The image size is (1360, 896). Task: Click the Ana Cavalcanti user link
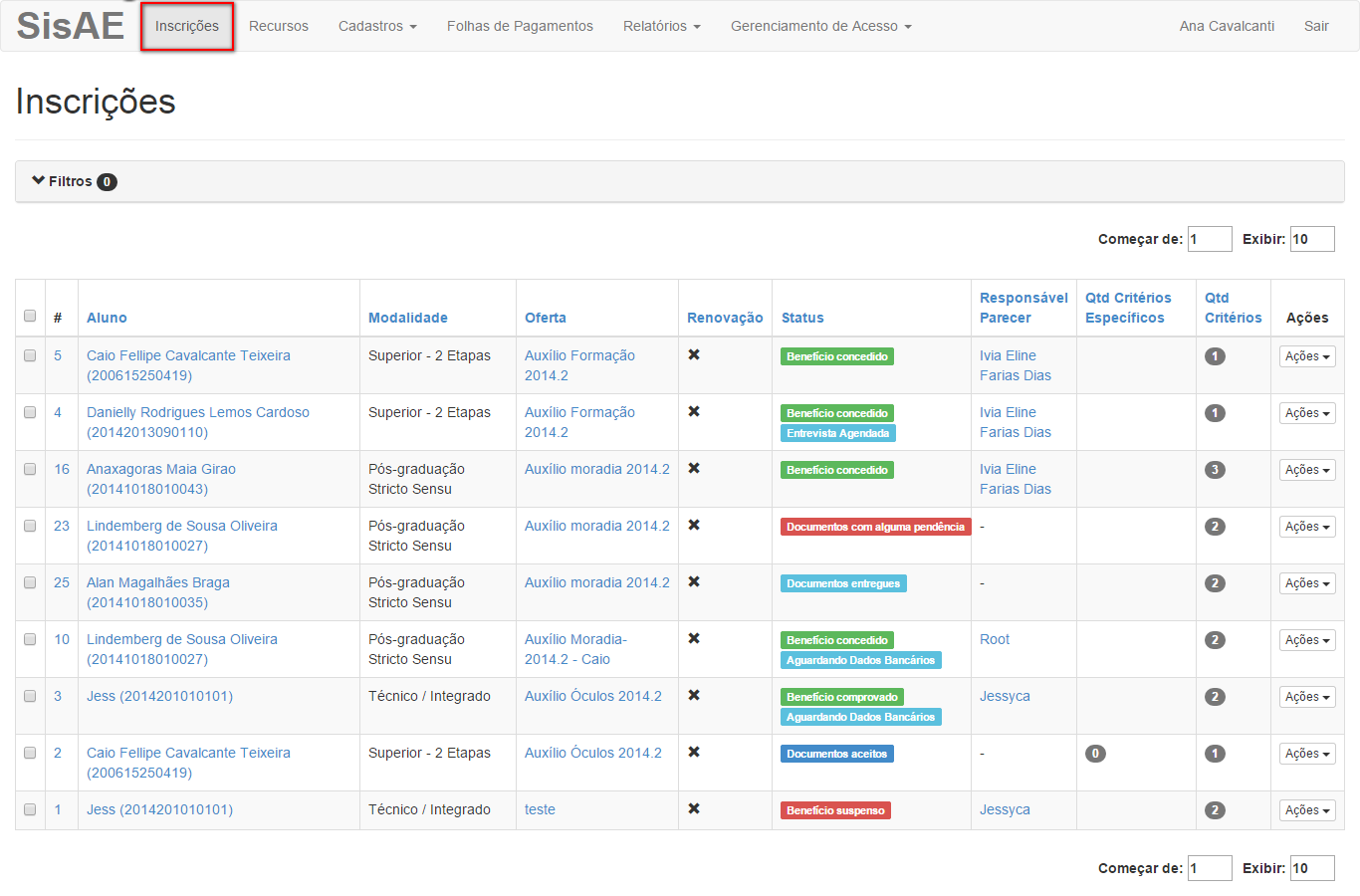1227,26
